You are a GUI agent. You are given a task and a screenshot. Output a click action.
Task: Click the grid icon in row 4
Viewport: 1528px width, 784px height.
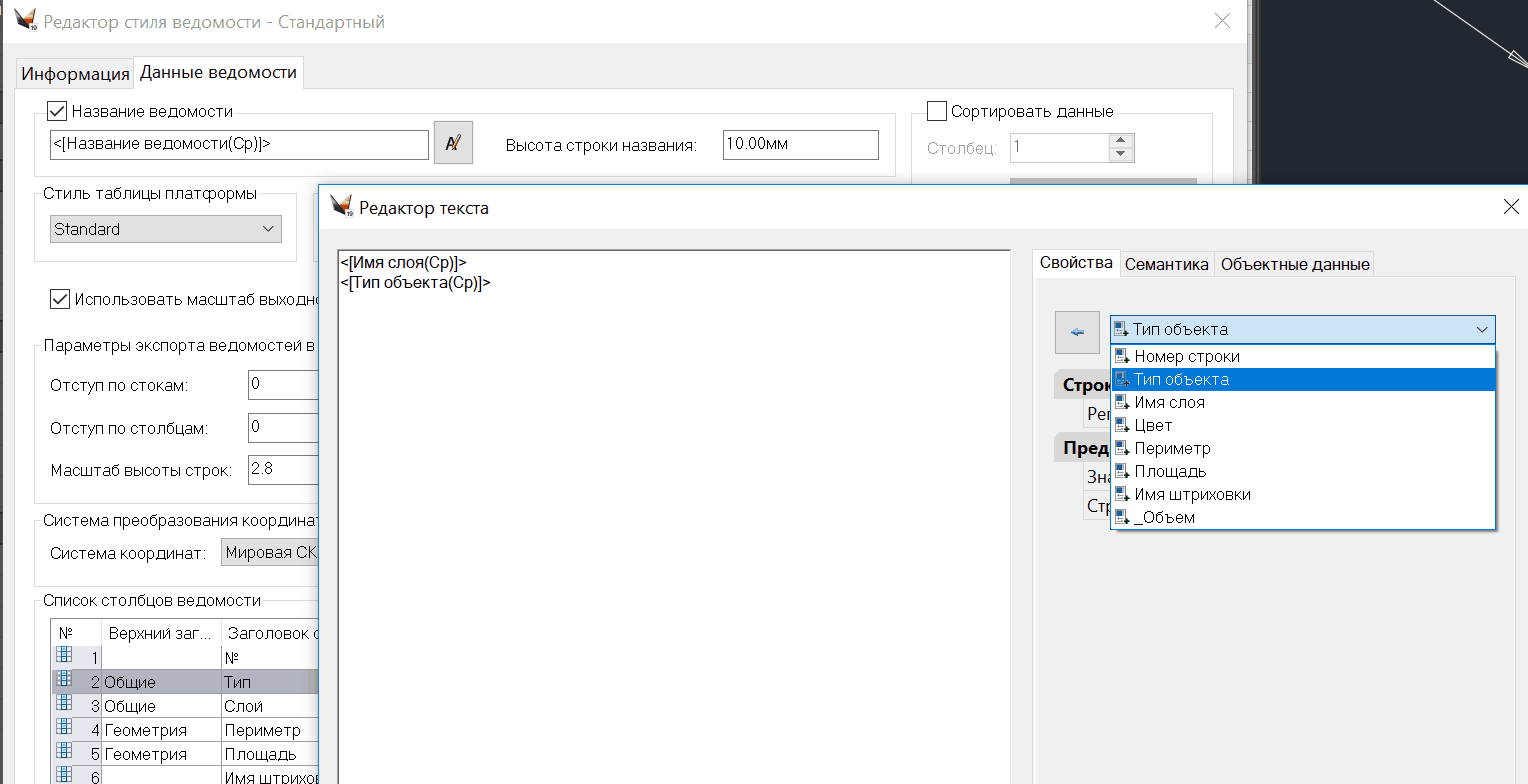click(64, 728)
